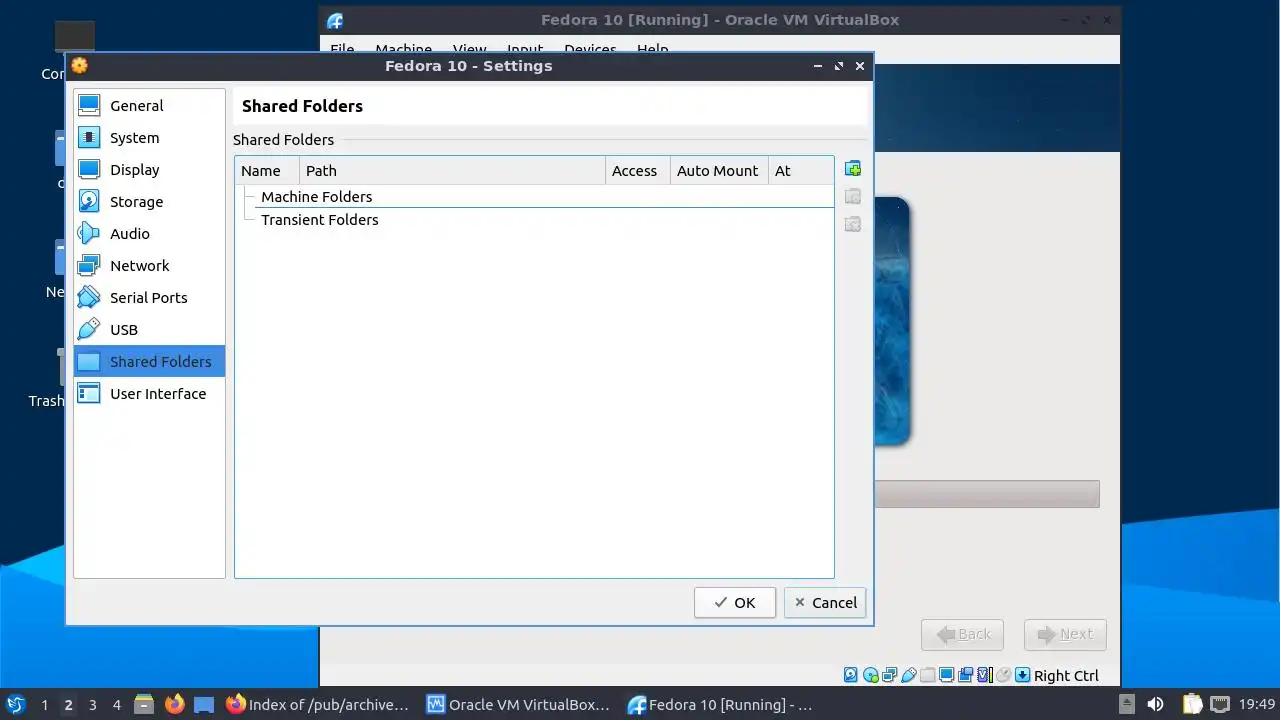Select the Transient Folders tree row
The image size is (1280, 720).
coord(534,220)
